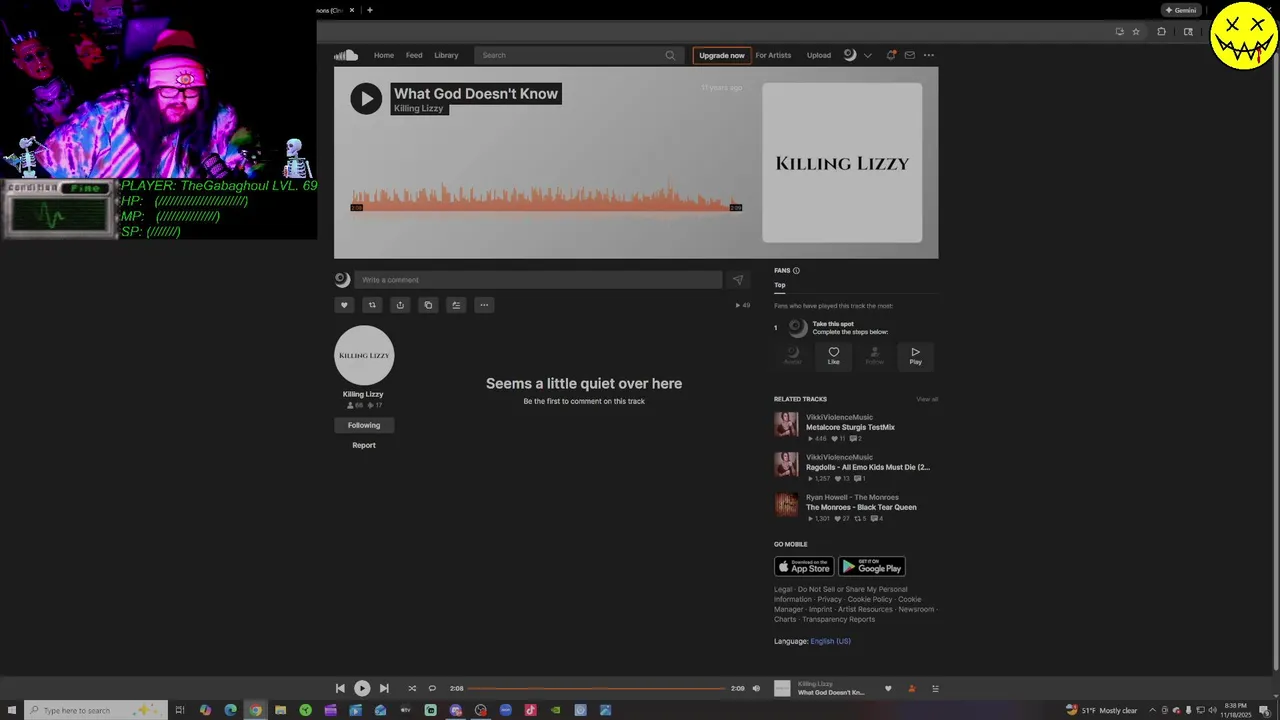This screenshot has height=720, width=1280.
Task: Open the header more options menu
Action: coord(929,55)
